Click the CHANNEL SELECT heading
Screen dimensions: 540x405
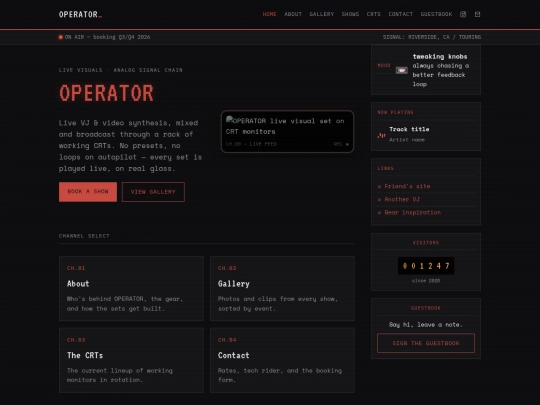(84, 236)
